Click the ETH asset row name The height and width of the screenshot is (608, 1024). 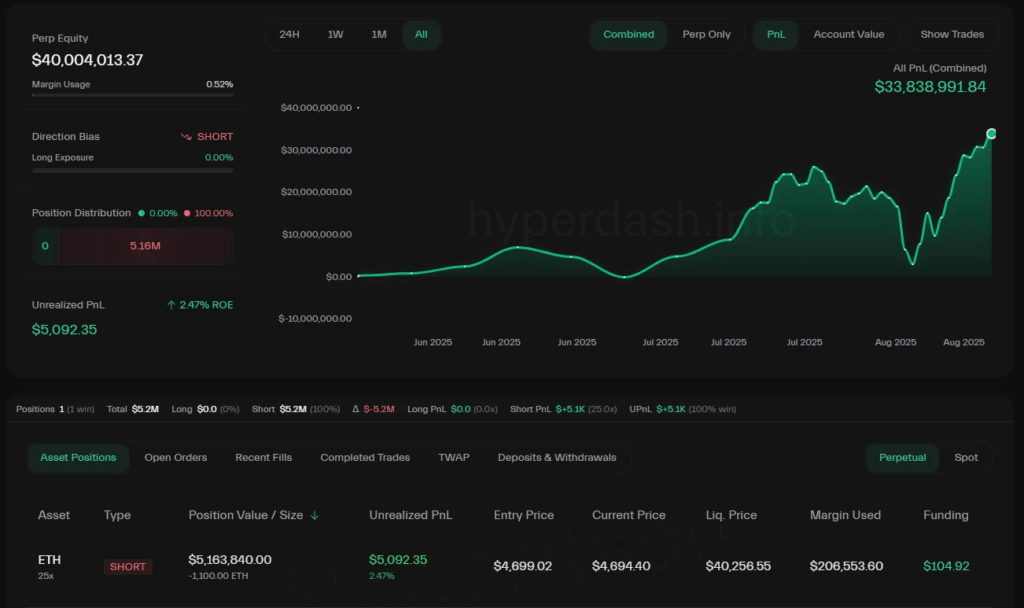[49, 560]
